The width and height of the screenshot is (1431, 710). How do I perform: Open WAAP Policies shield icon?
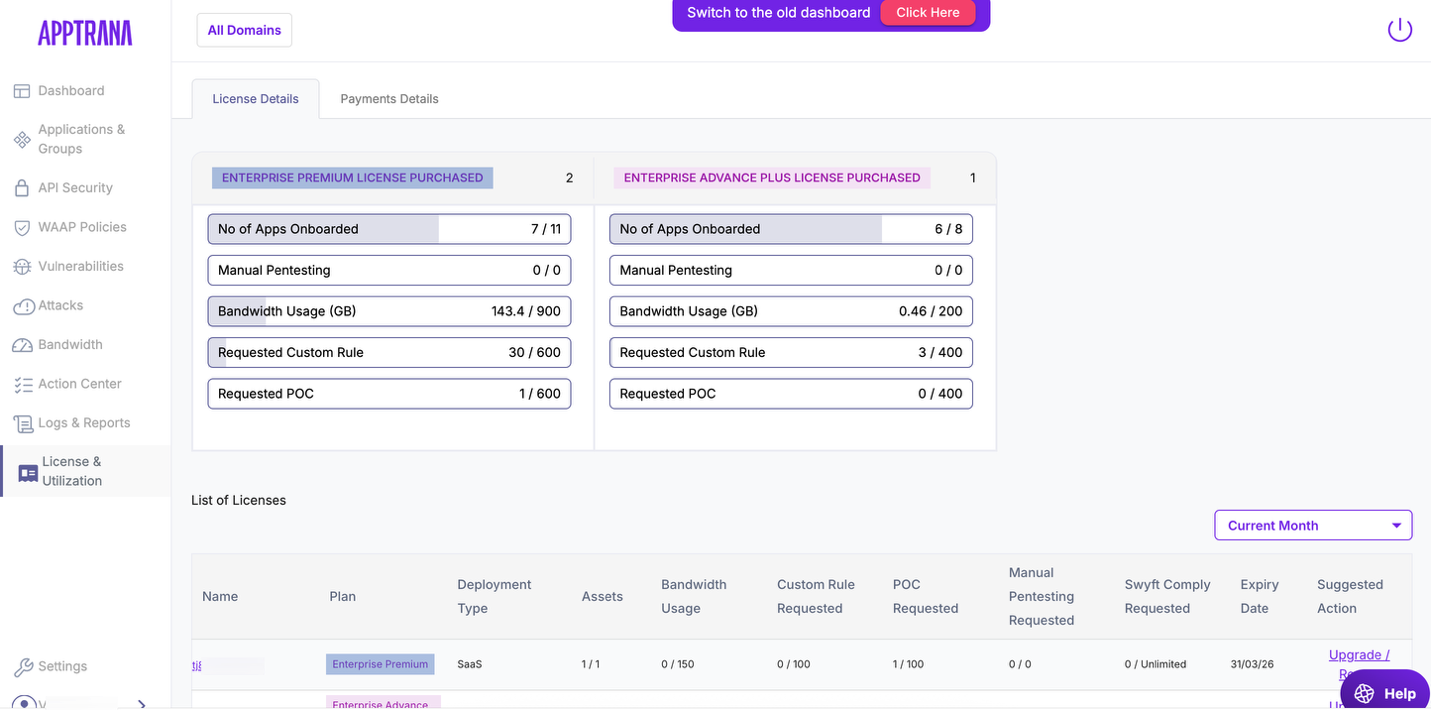click(21, 228)
